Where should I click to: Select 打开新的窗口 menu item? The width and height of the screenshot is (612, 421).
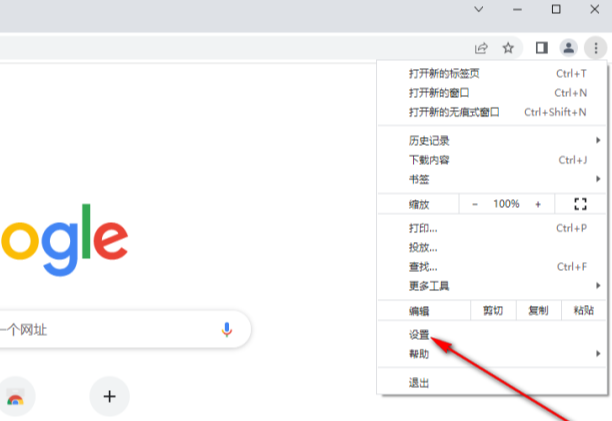coord(492,93)
